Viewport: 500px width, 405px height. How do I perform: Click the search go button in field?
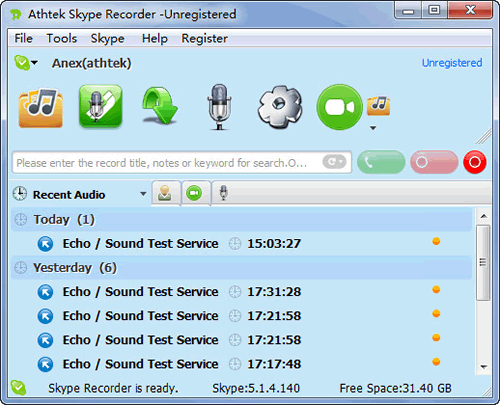point(334,162)
